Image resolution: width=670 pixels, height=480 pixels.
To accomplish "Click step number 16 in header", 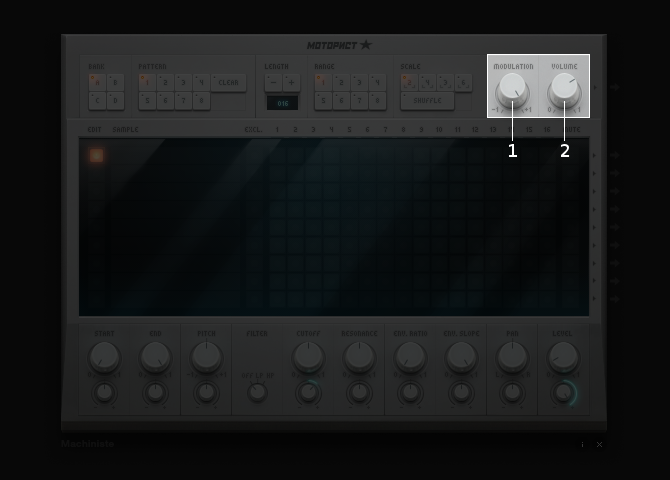I will click(x=547, y=130).
